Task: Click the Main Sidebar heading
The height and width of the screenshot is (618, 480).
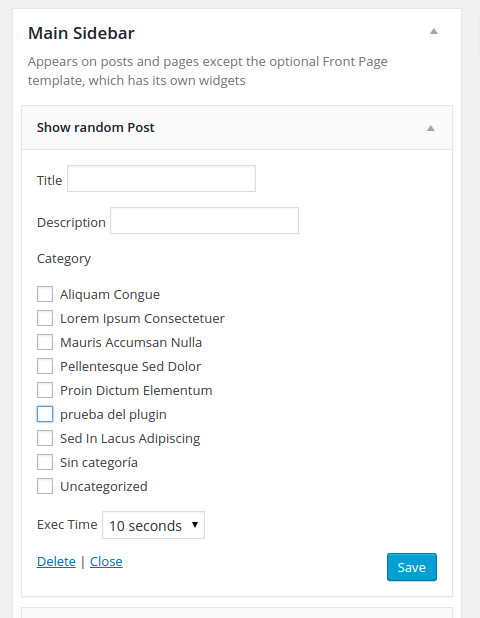Action: point(81,33)
